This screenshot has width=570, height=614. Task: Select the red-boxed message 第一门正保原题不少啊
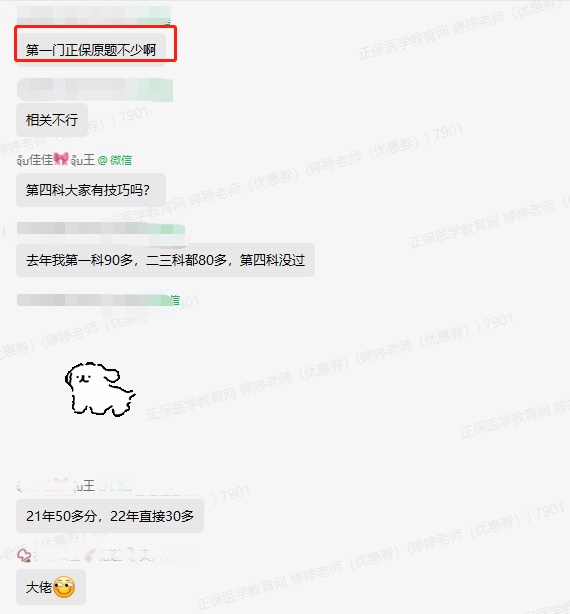pos(91,50)
